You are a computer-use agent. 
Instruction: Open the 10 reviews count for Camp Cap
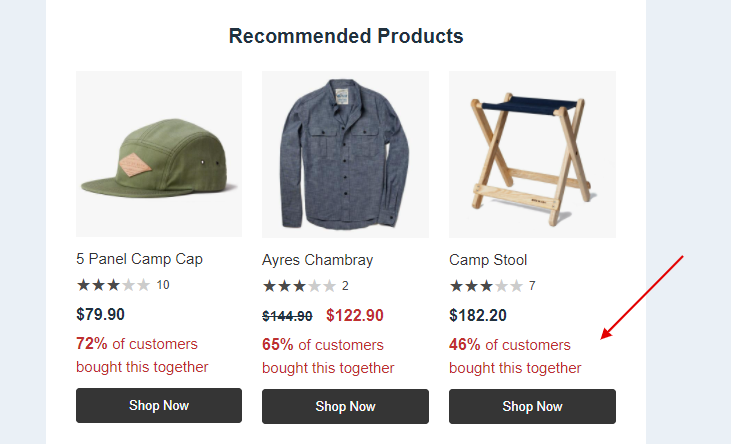163,285
